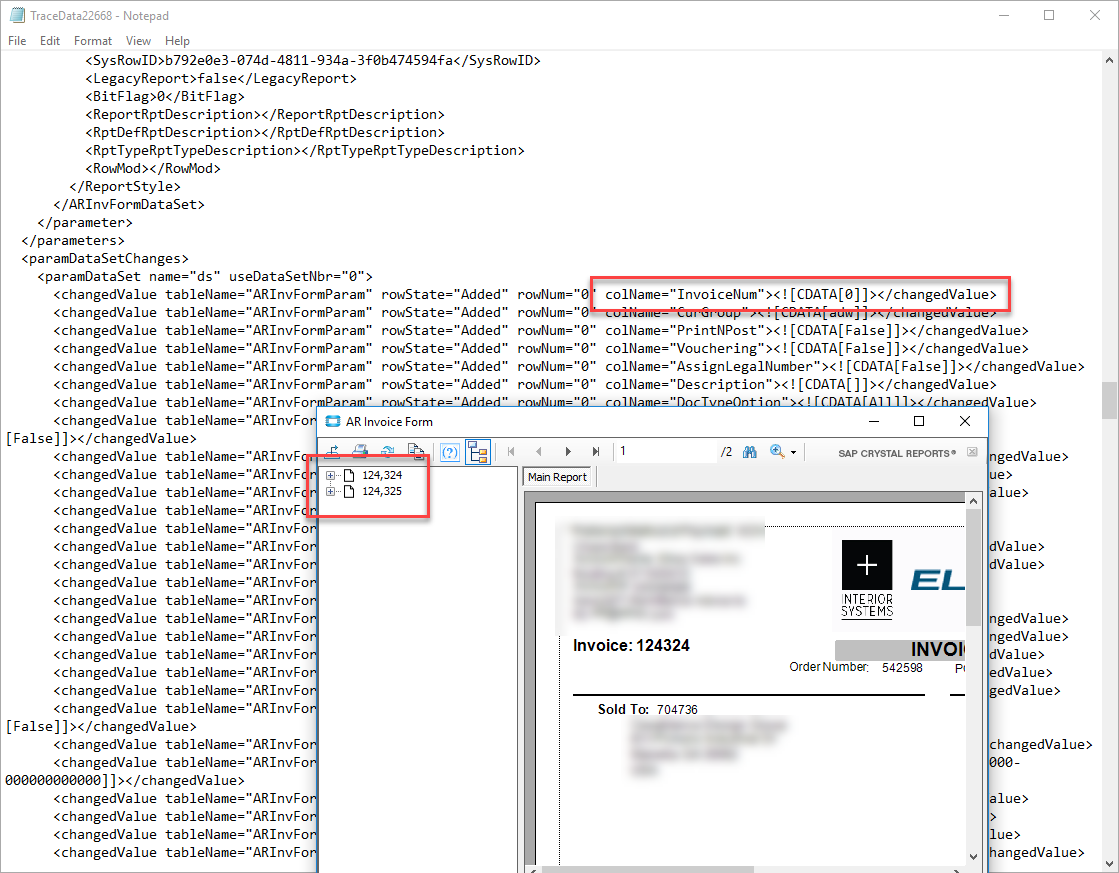This screenshot has height=873, width=1119.
Task: Go to next page of report
Action: pos(568,452)
